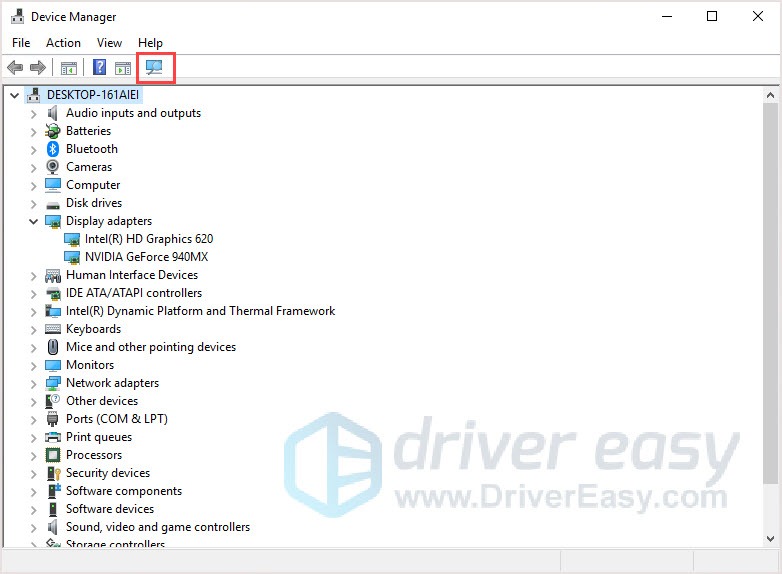Click the Network adapters icon

[52, 383]
